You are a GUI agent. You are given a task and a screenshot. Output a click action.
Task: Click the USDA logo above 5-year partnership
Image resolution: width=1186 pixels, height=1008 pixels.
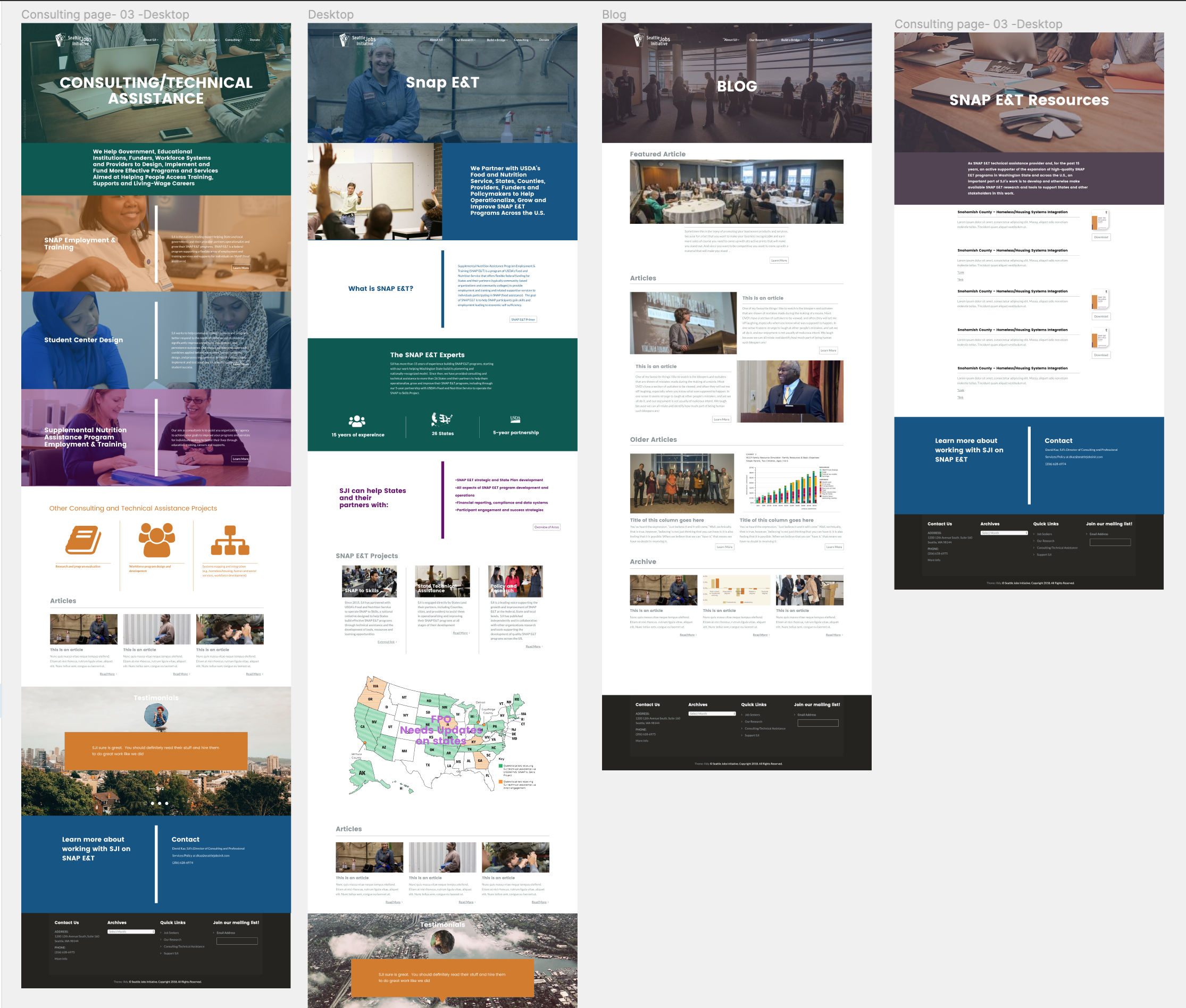(x=515, y=419)
